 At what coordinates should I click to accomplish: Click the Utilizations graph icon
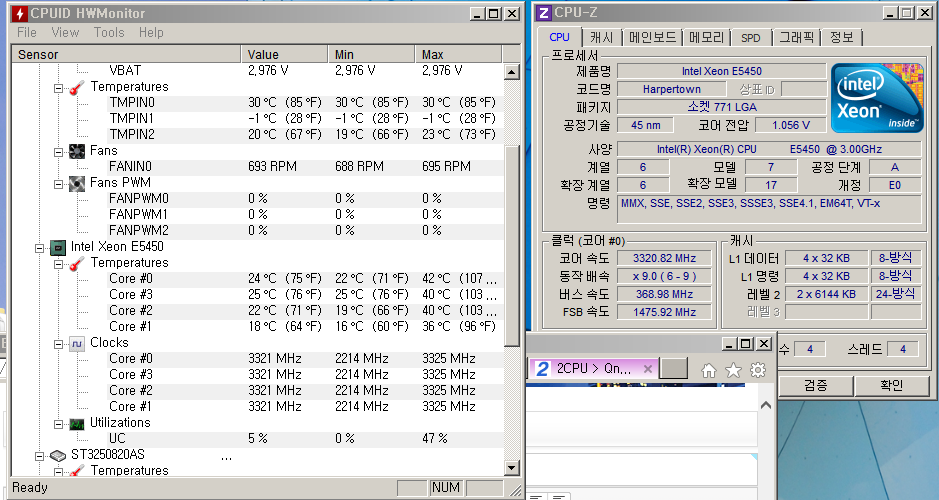pos(77,423)
